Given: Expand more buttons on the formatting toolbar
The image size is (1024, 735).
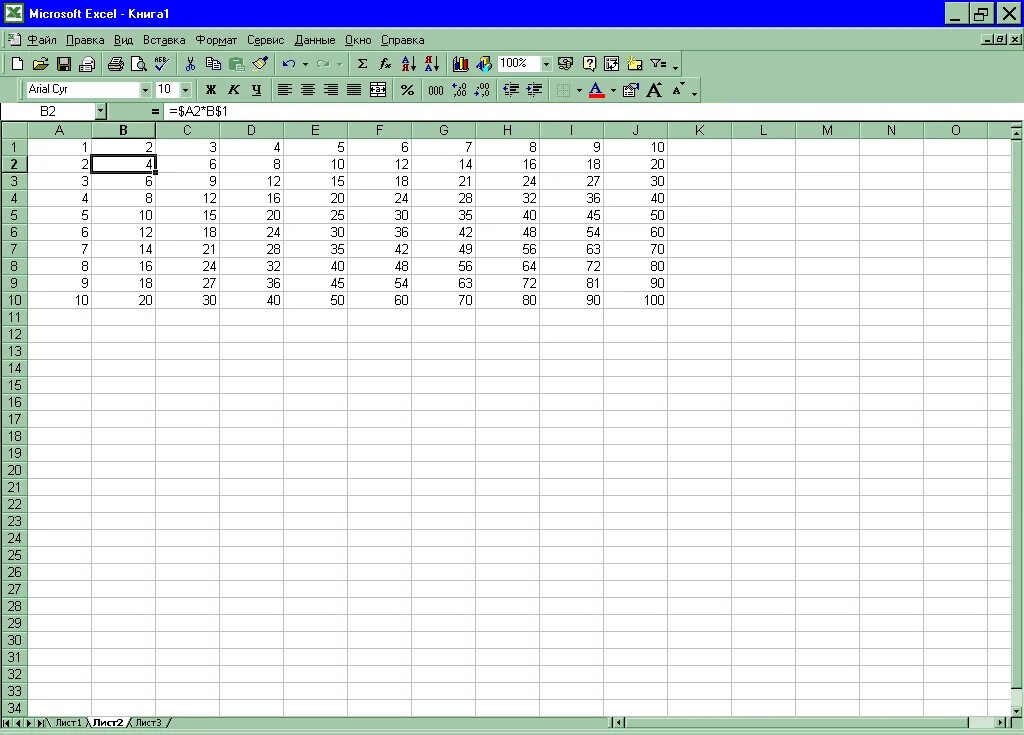Looking at the screenshot, I should tap(694, 91).
